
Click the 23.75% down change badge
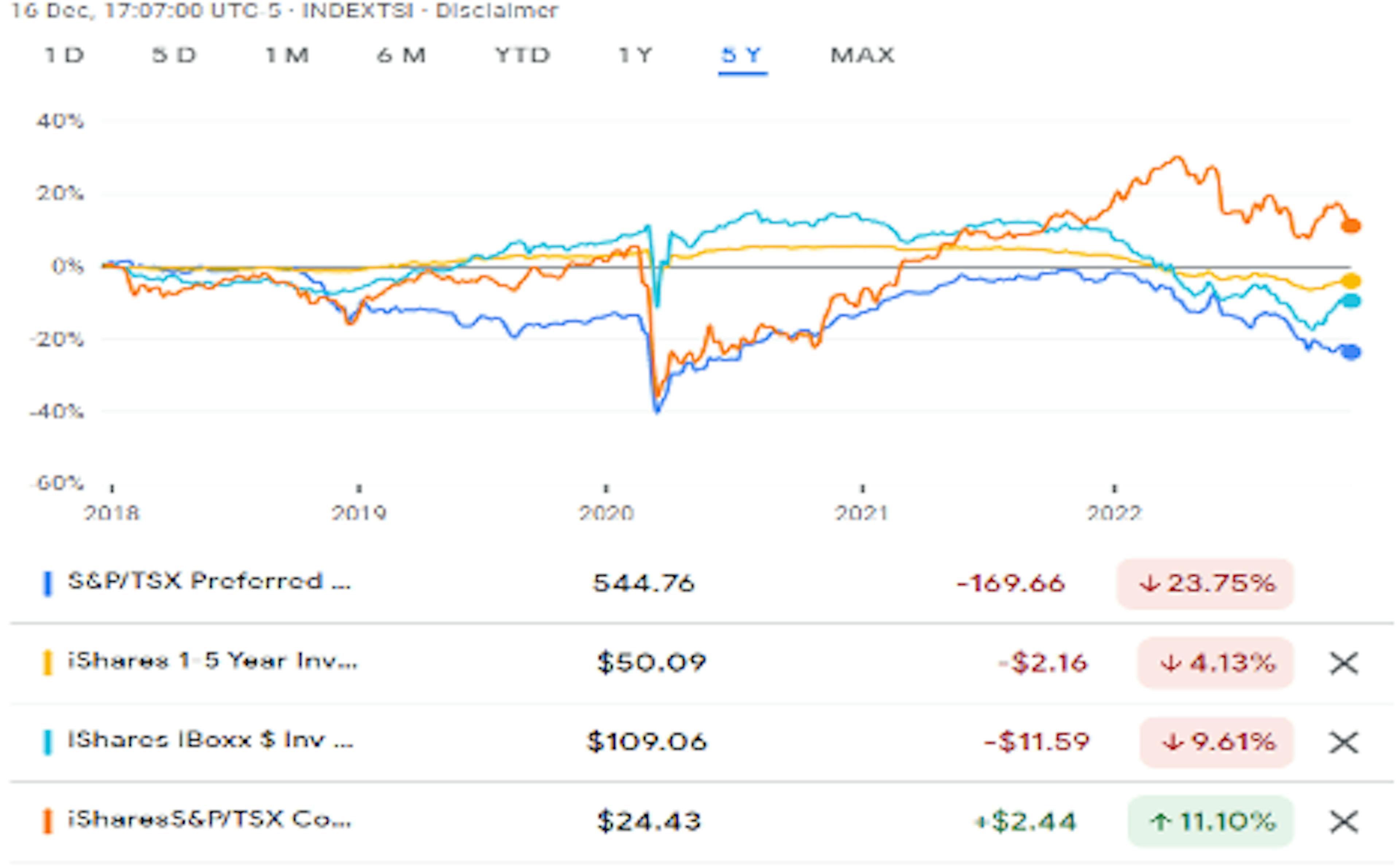1205,584
